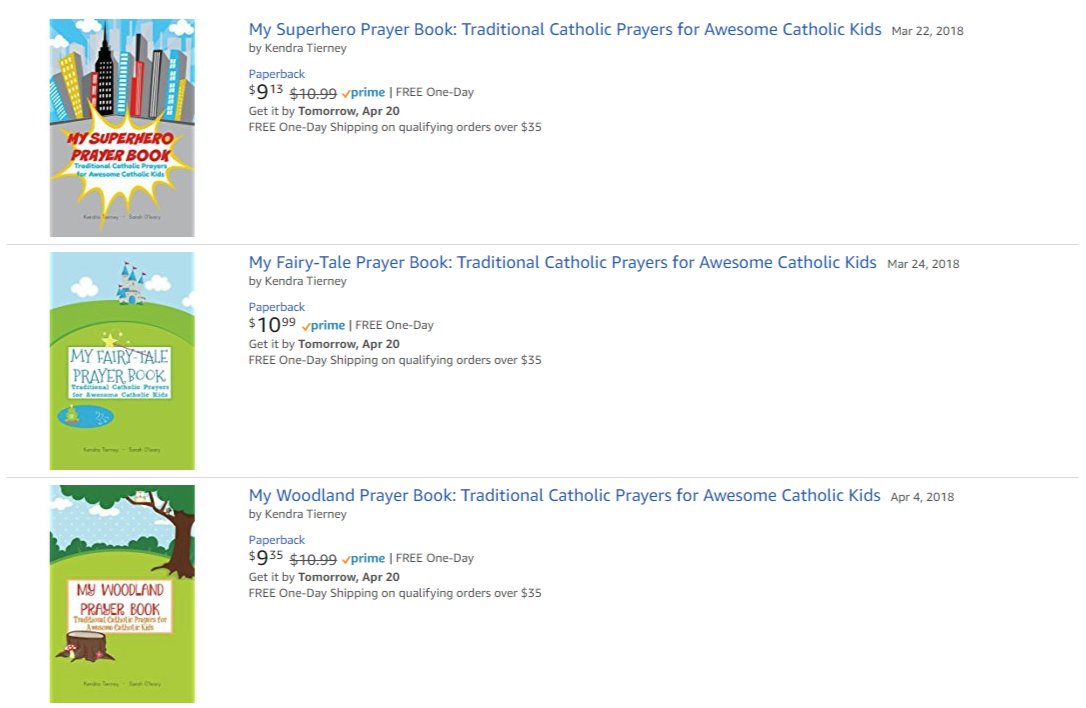Viewport: 1086px width, 708px height.
Task: Click the Prime logo beside $10.99 Fairy-Tale price
Action: point(323,325)
